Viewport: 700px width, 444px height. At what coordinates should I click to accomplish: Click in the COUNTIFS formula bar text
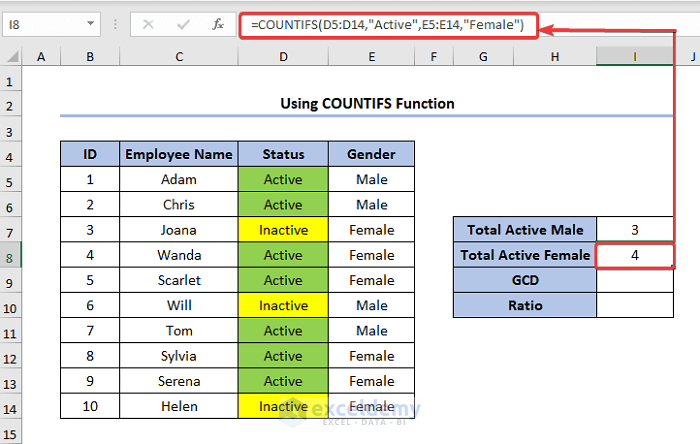click(388, 25)
